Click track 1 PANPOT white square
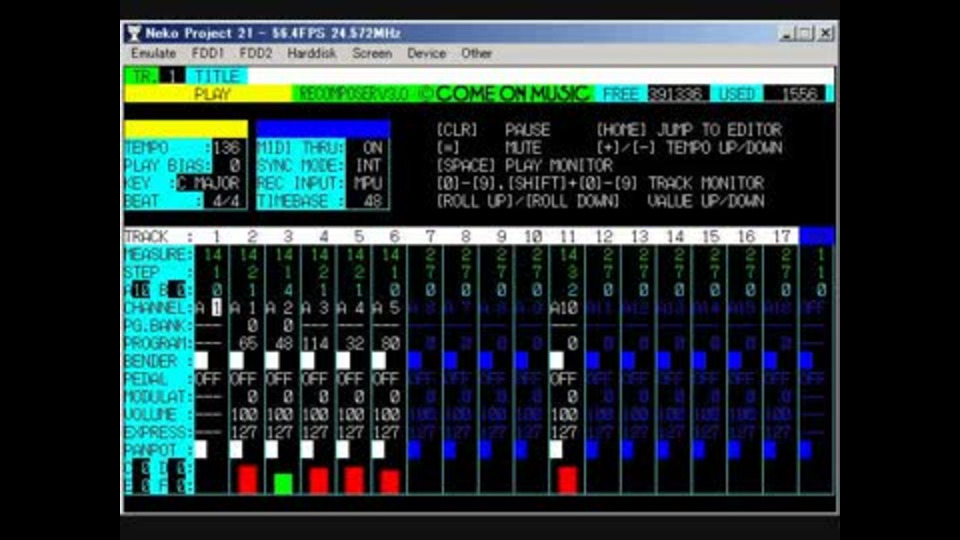The image size is (960, 540). point(201,449)
